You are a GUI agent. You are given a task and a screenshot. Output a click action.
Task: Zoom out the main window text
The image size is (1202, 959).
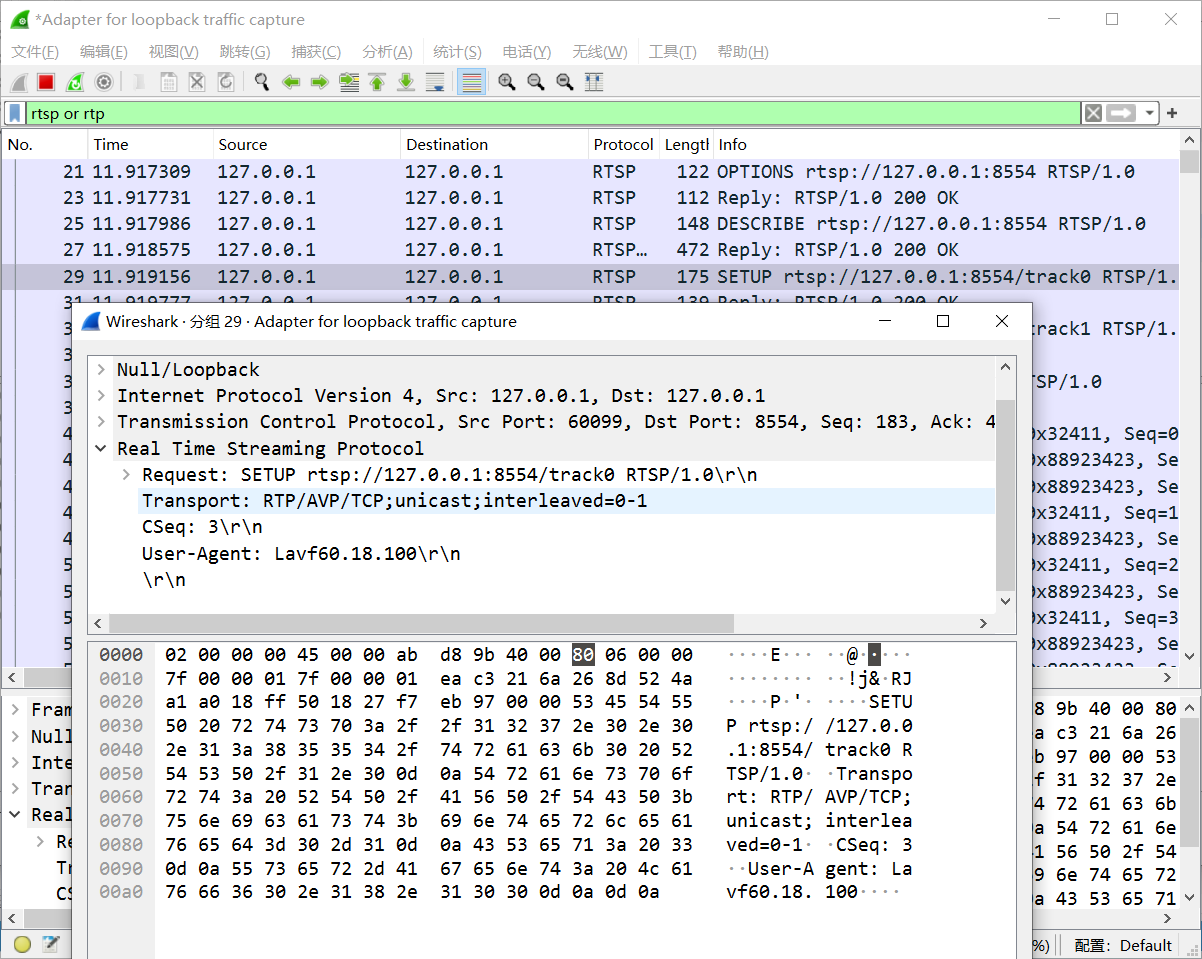536,82
